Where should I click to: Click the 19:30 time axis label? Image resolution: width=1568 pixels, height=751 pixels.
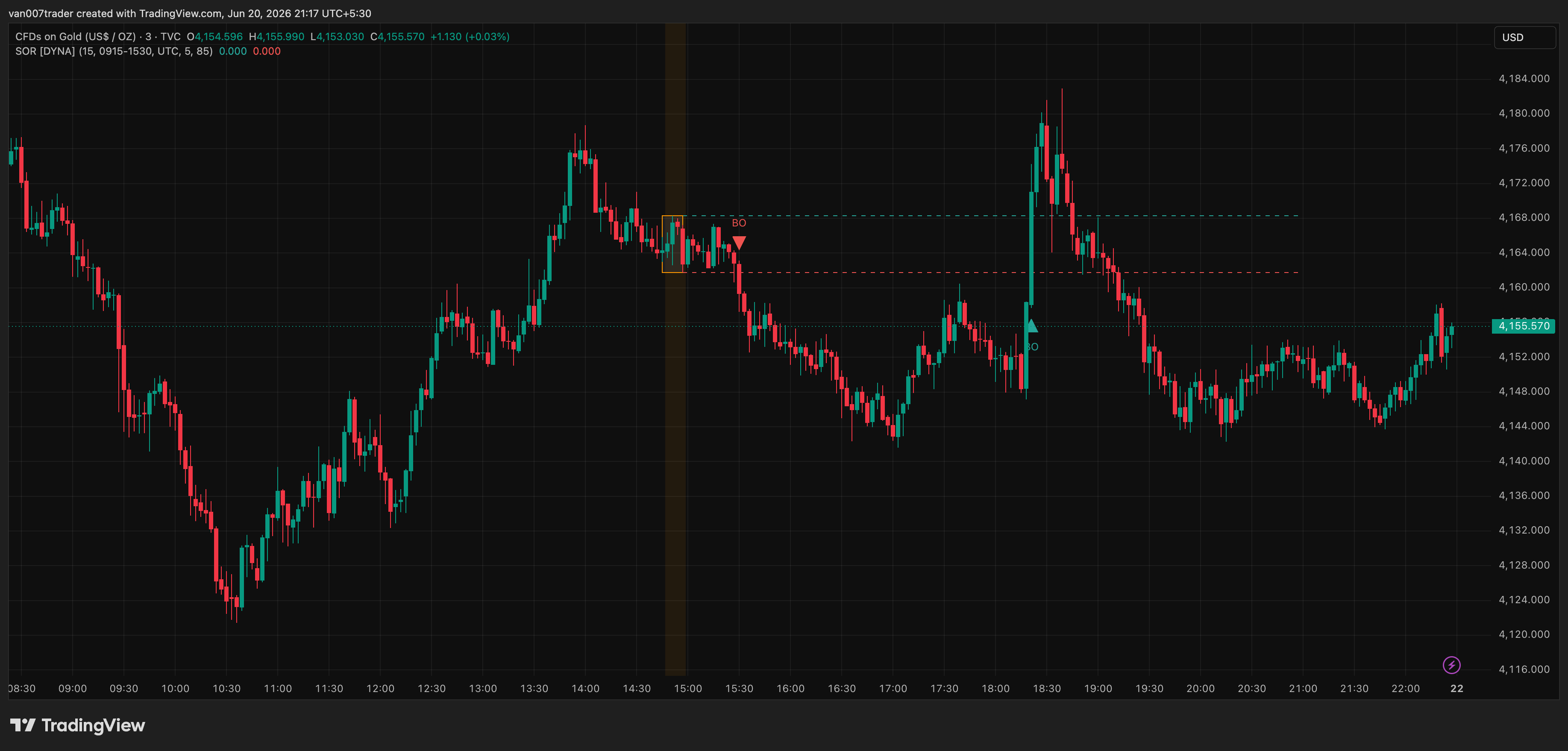1149,688
